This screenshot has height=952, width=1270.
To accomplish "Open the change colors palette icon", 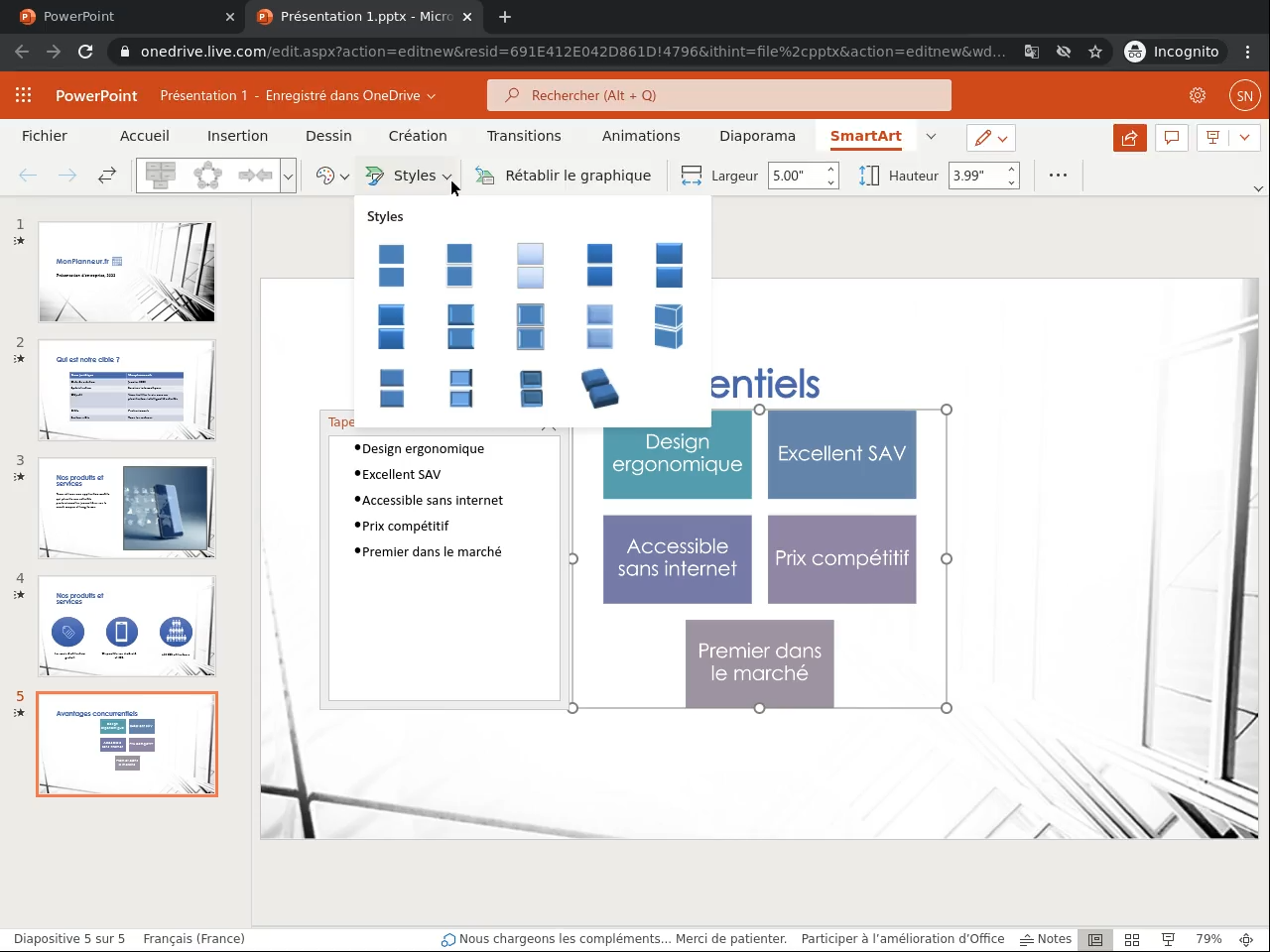I will pos(325,176).
